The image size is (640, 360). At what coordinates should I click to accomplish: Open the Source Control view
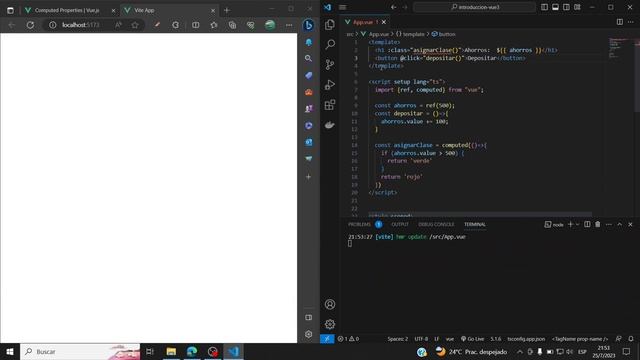[x=330, y=64]
